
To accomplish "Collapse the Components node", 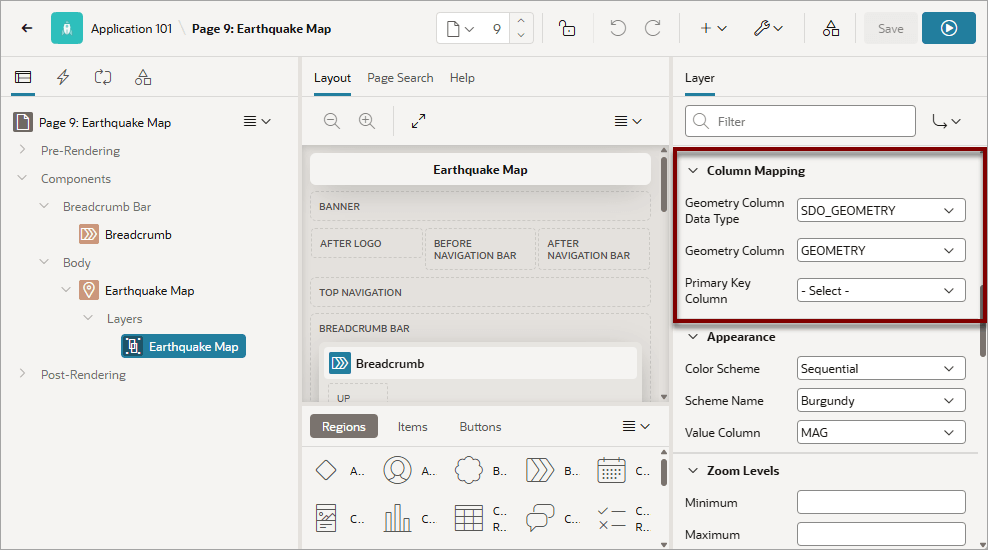I will coord(23,178).
